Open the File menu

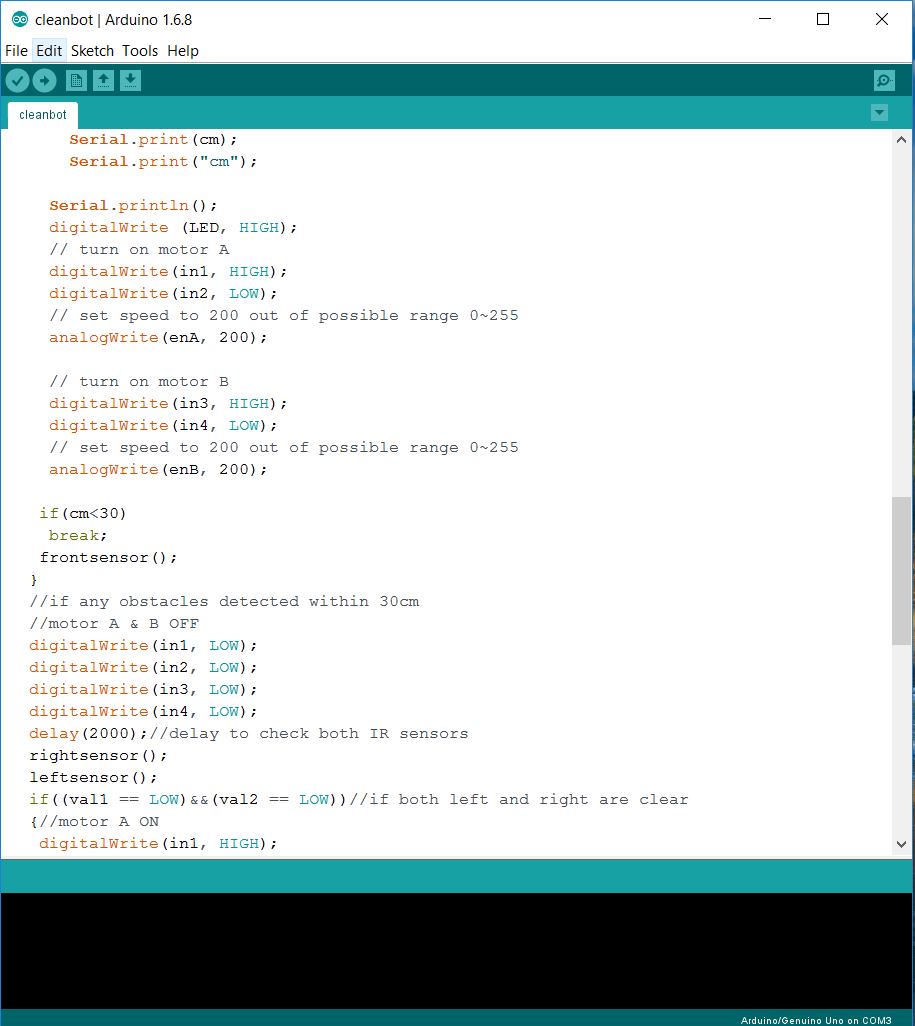(x=16, y=50)
